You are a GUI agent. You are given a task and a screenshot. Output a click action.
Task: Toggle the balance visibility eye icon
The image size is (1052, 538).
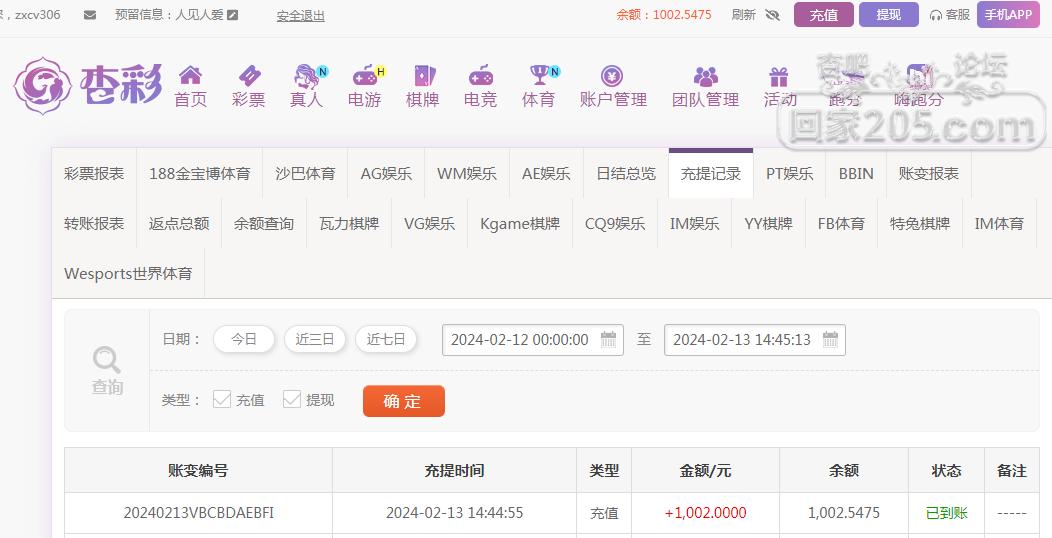pos(773,15)
